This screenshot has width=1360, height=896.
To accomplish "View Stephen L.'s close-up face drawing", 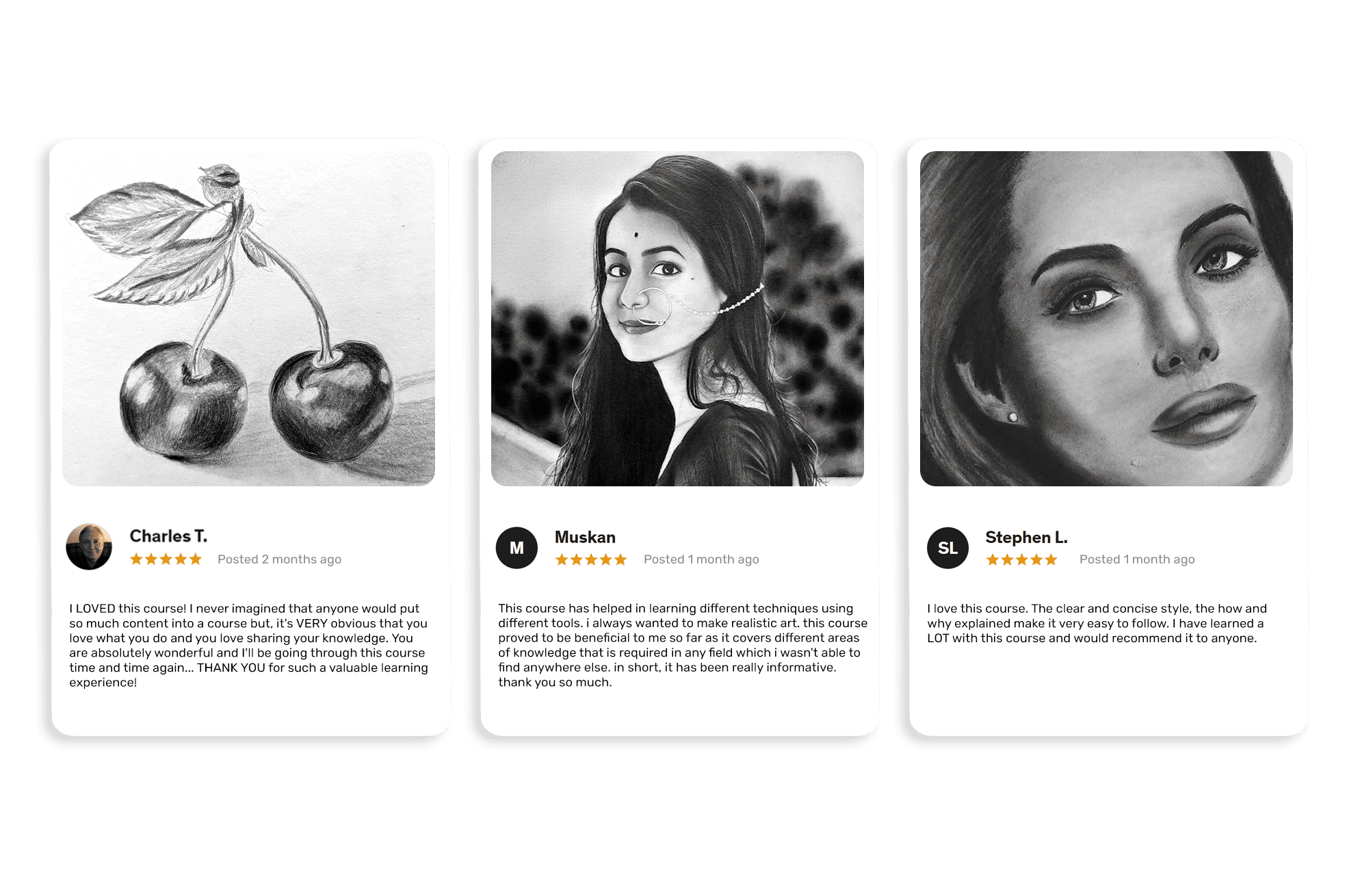I will (1106, 318).
